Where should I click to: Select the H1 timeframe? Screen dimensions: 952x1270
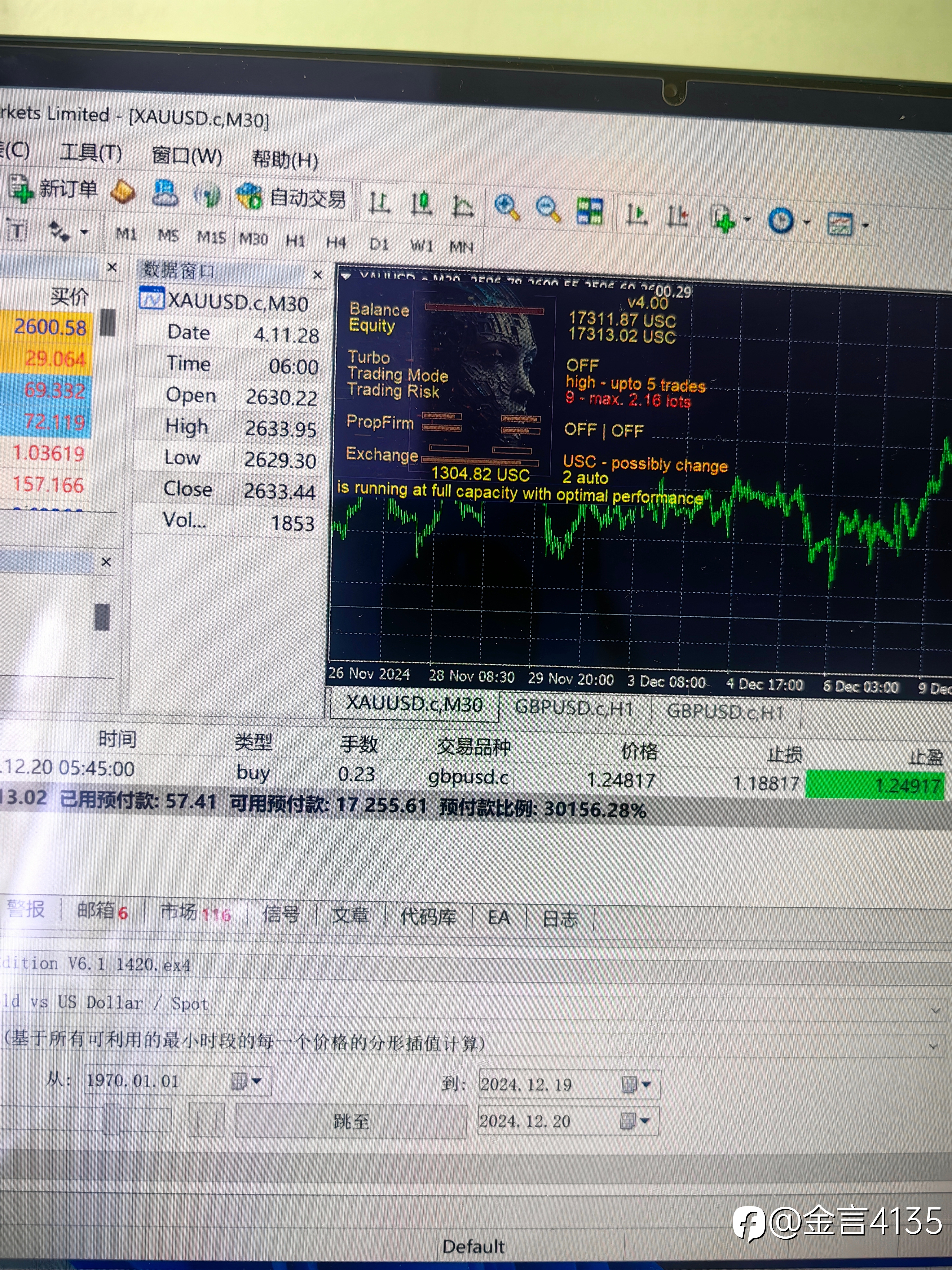point(295,241)
